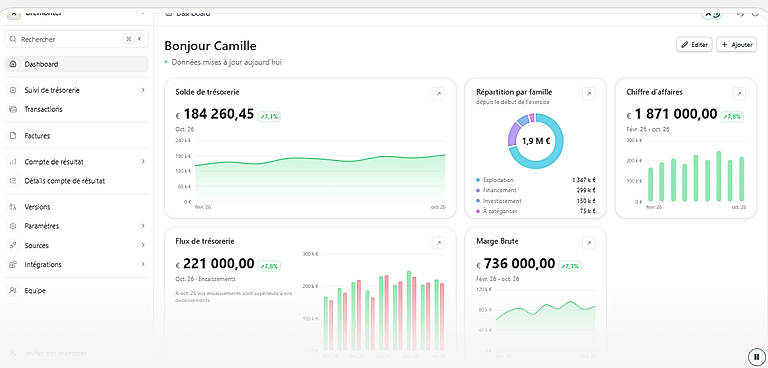Click the 736 000,00 gross margin amount

pos(519,264)
